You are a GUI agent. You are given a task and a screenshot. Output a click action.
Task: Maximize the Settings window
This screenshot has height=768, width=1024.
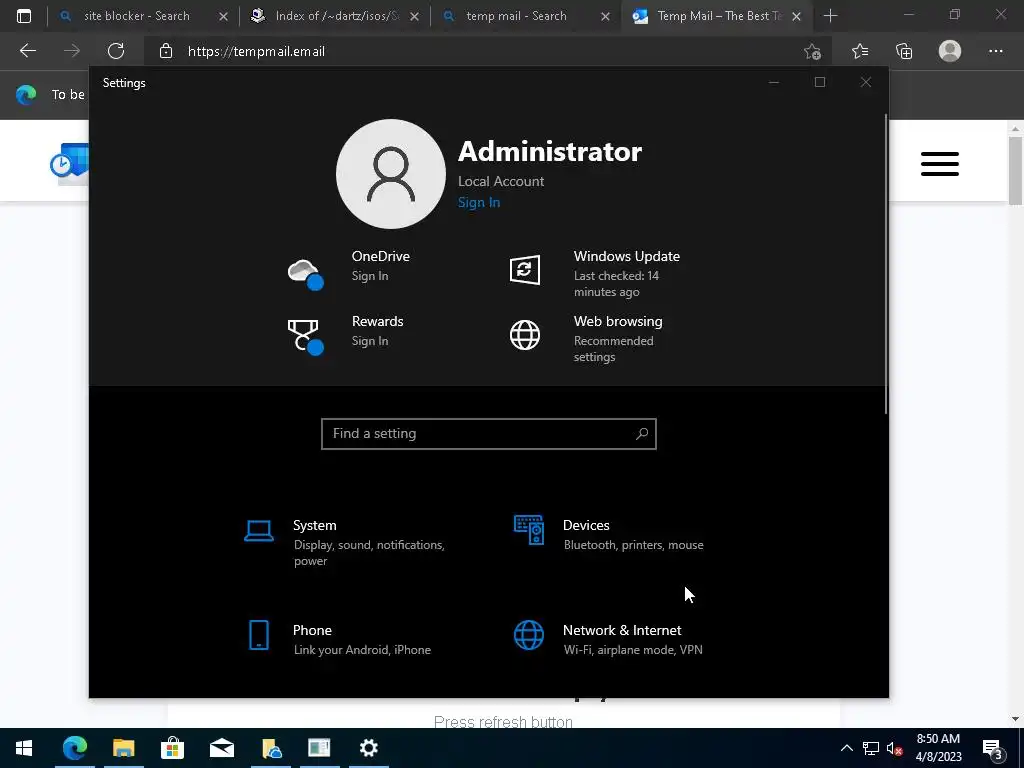(820, 82)
